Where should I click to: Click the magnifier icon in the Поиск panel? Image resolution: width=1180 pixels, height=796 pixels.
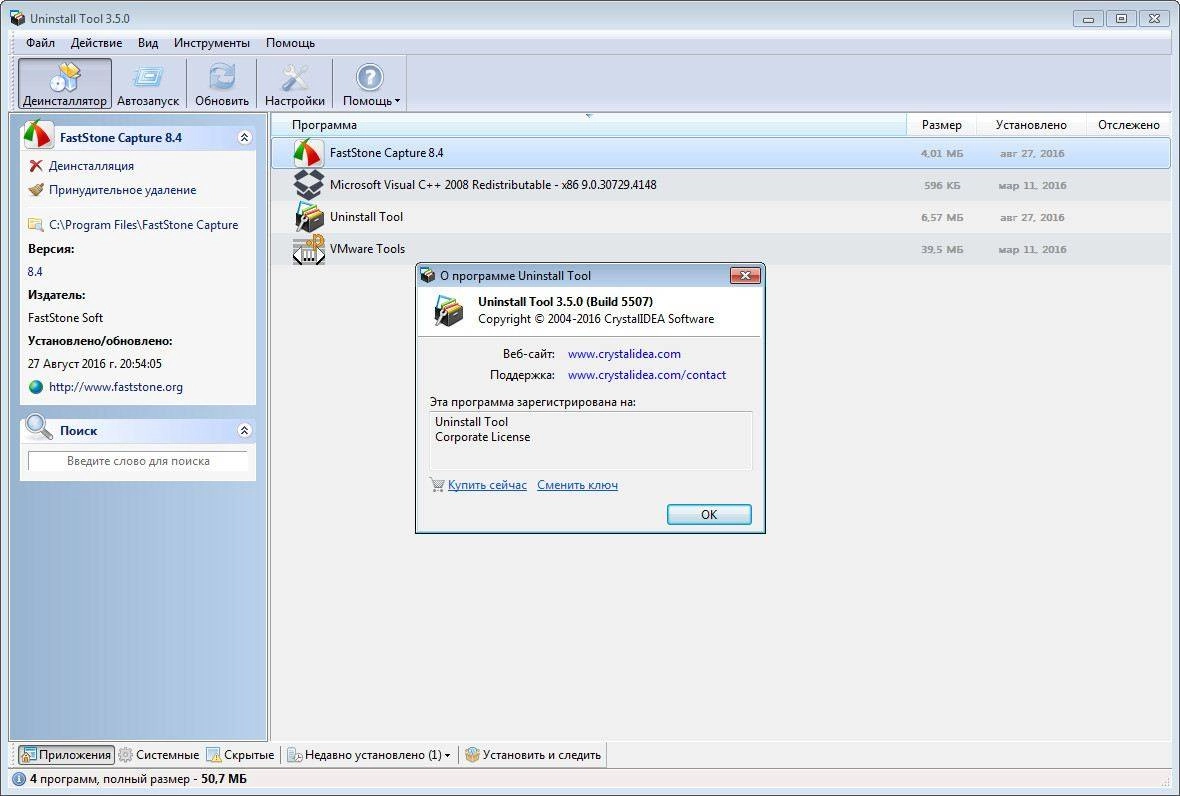pyautogui.click(x=38, y=427)
